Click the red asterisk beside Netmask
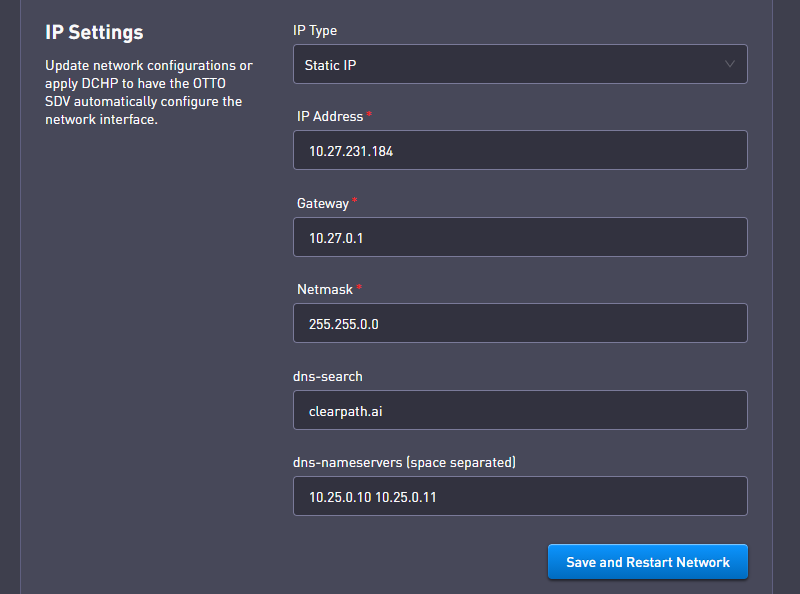This screenshot has width=800, height=594. (359, 288)
